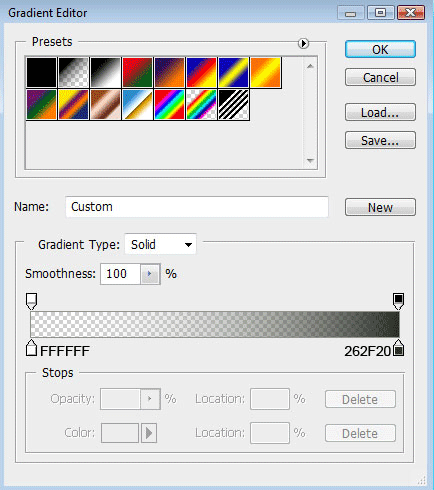
Task: Select the rainbow spectrum gradient preset
Action: click(169, 105)
